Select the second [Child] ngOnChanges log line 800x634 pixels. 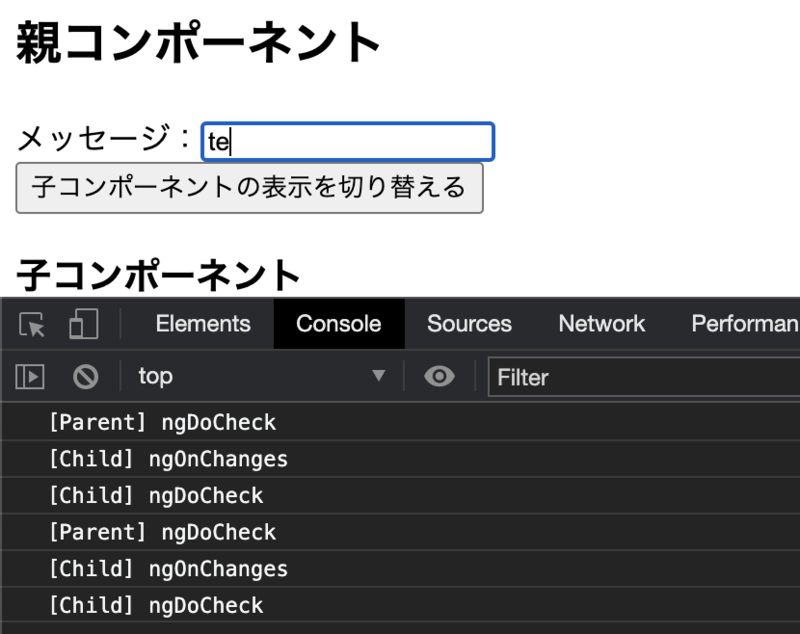pos(400,569)
